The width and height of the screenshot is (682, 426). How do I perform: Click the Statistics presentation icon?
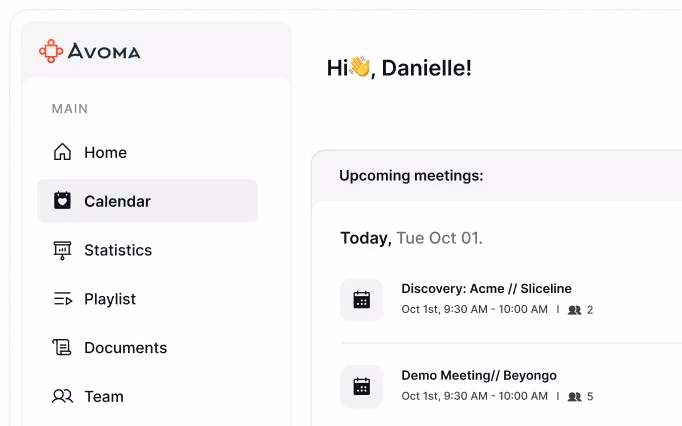point(62,250)
